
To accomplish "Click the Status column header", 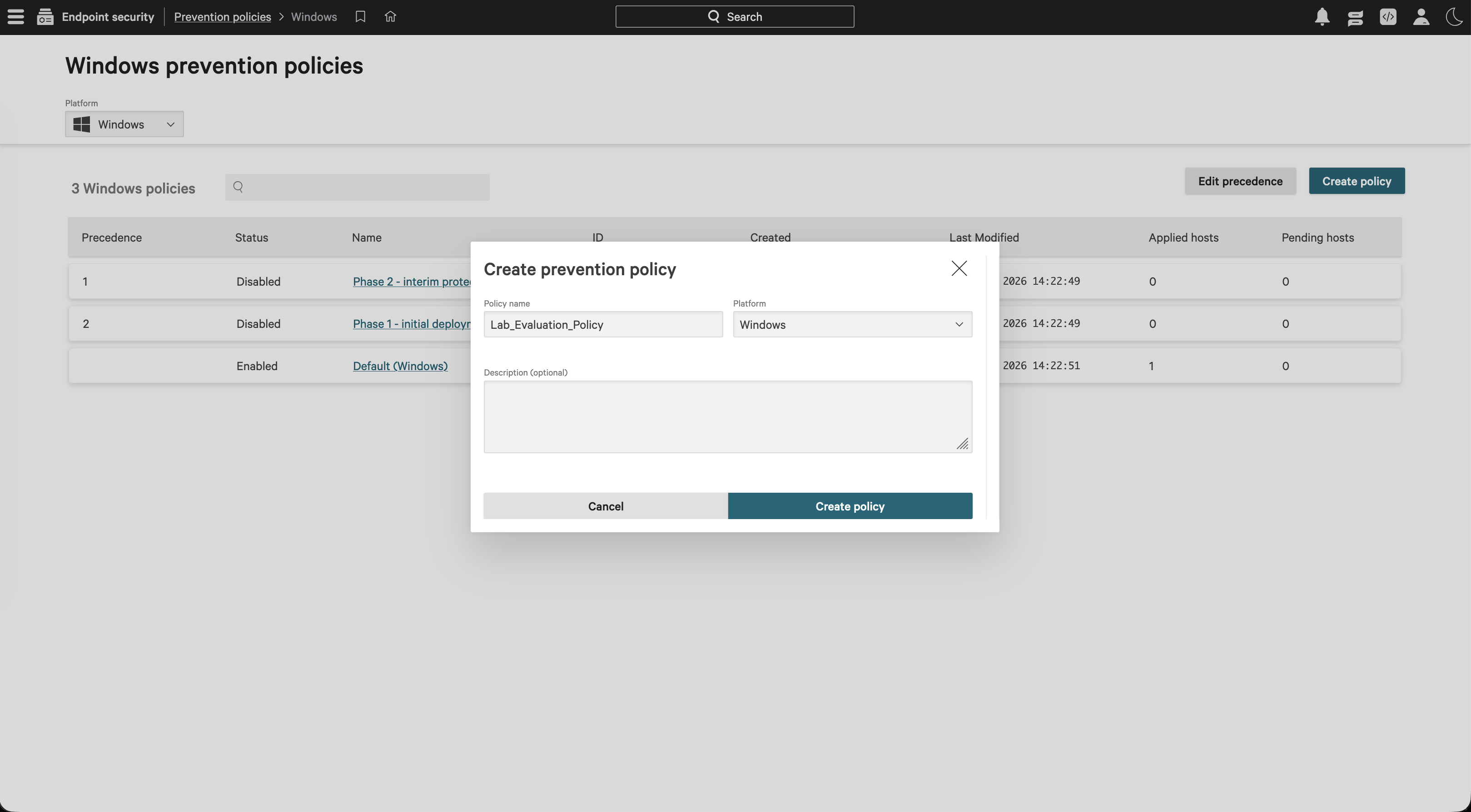I will tap(252, 238).
